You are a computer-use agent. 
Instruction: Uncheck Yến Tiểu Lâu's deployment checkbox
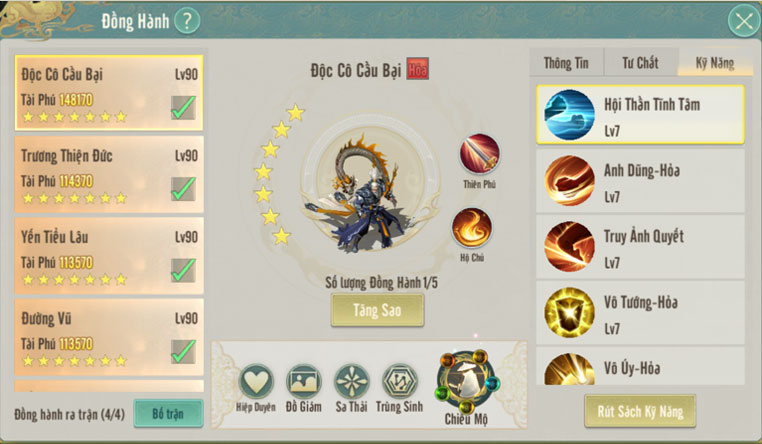(x=184, y=270)
